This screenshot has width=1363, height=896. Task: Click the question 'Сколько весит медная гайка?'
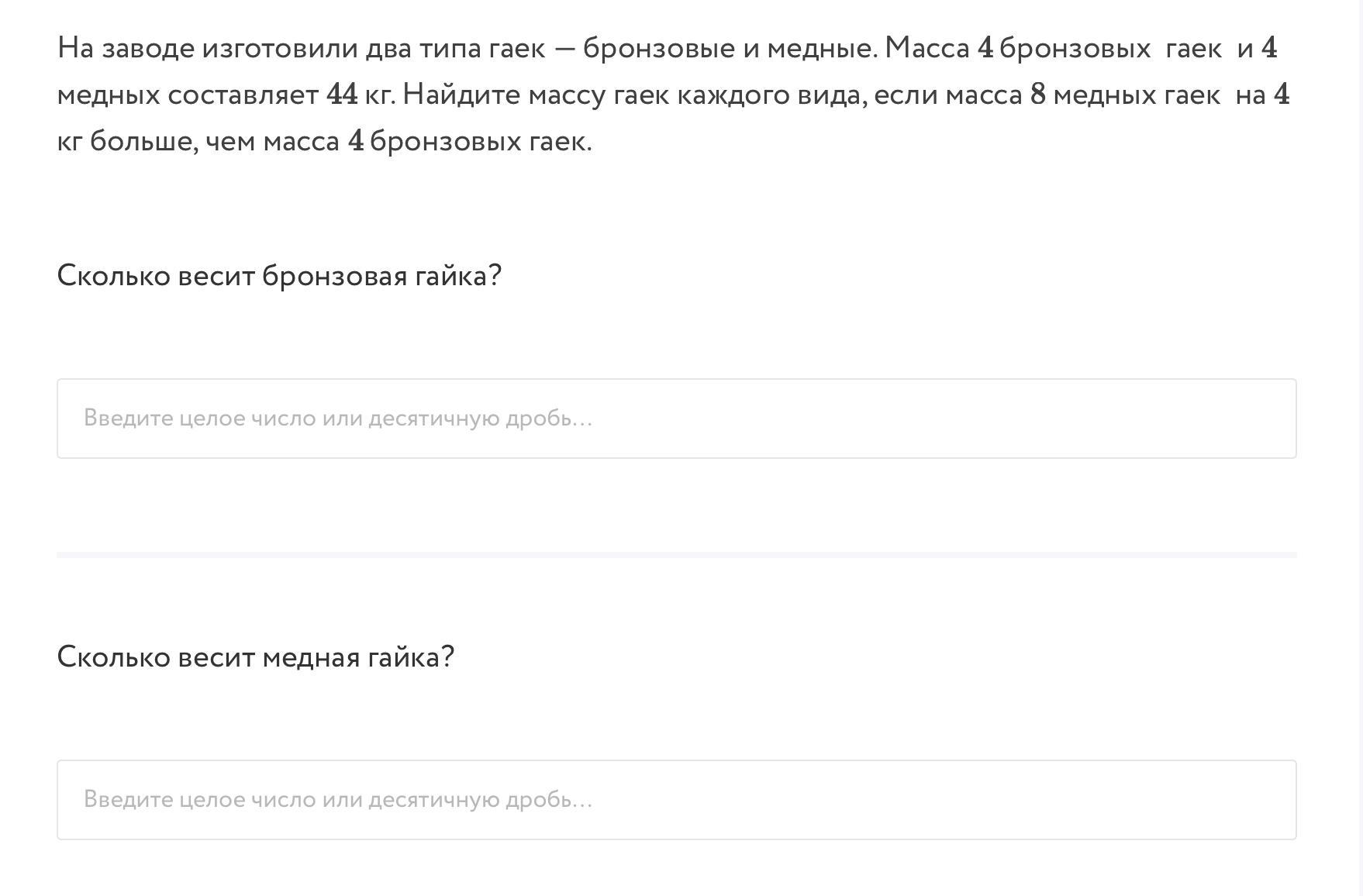point(255,657)
